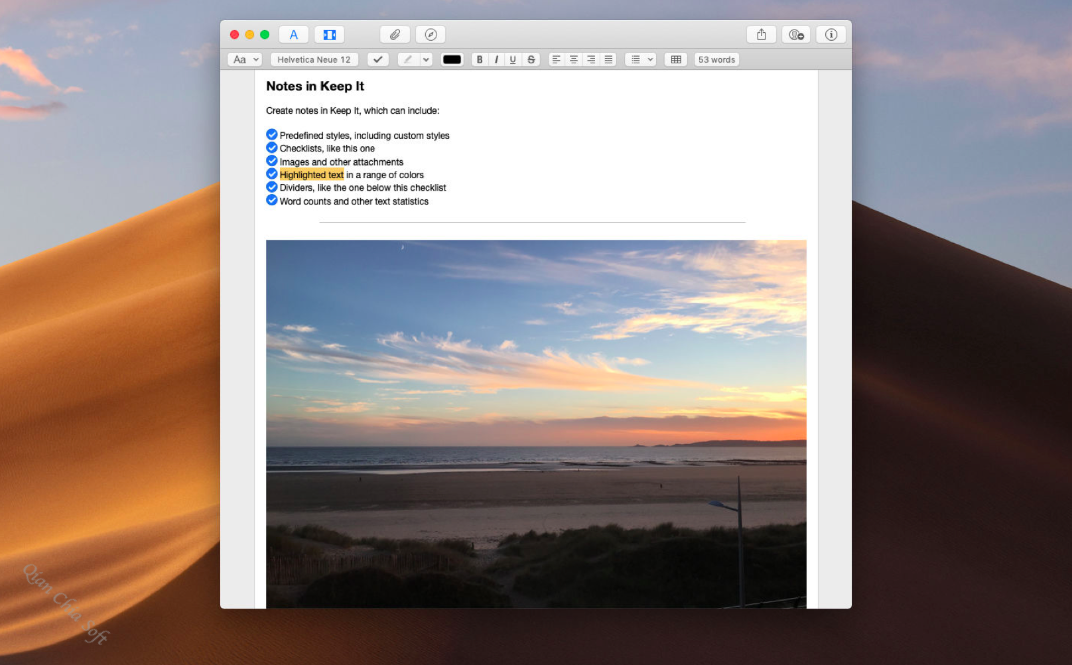Toggle italic formatting
Viewport: 1072px width, 665px height.
496,59
